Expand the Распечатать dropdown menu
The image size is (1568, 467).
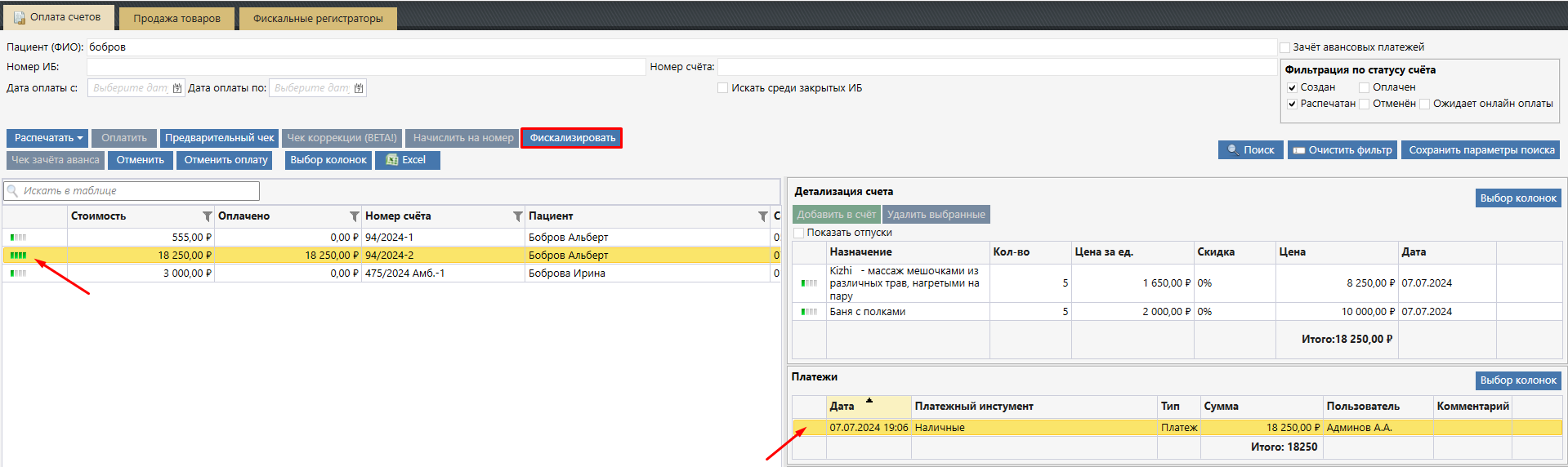48,138
